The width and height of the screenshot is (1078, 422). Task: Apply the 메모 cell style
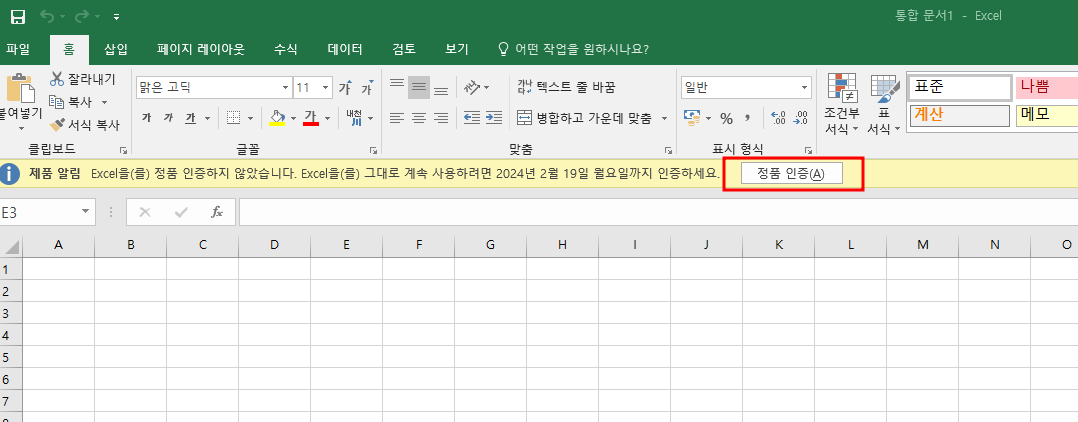pos(1046,115)
